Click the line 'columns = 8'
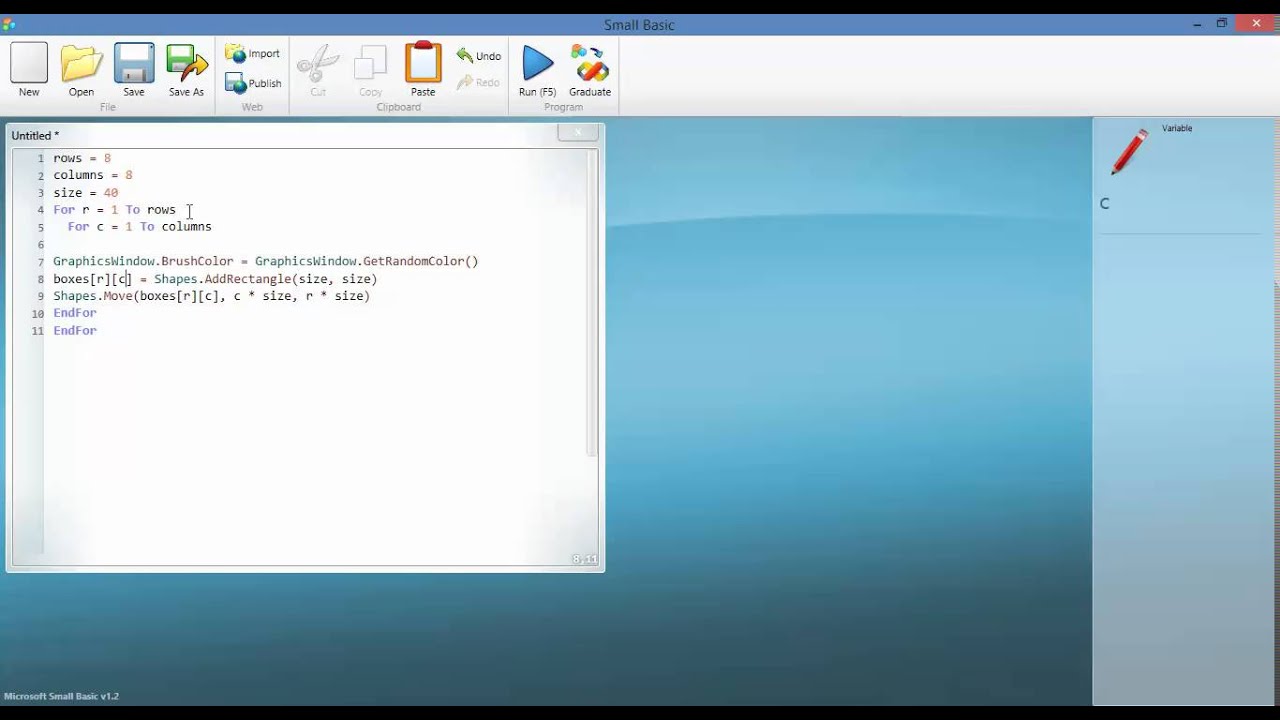The width and height of the screenshot is (1280, 720). tap(93, 175)
